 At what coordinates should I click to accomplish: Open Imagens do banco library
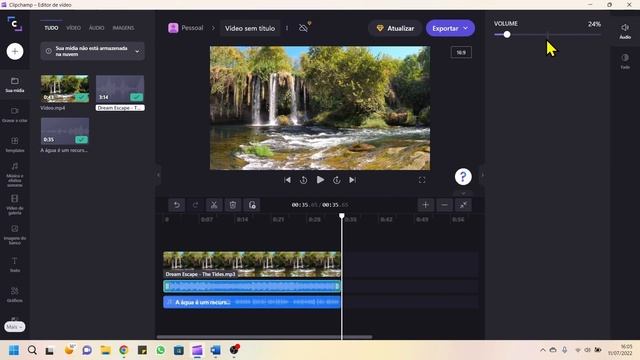point(15,235)
